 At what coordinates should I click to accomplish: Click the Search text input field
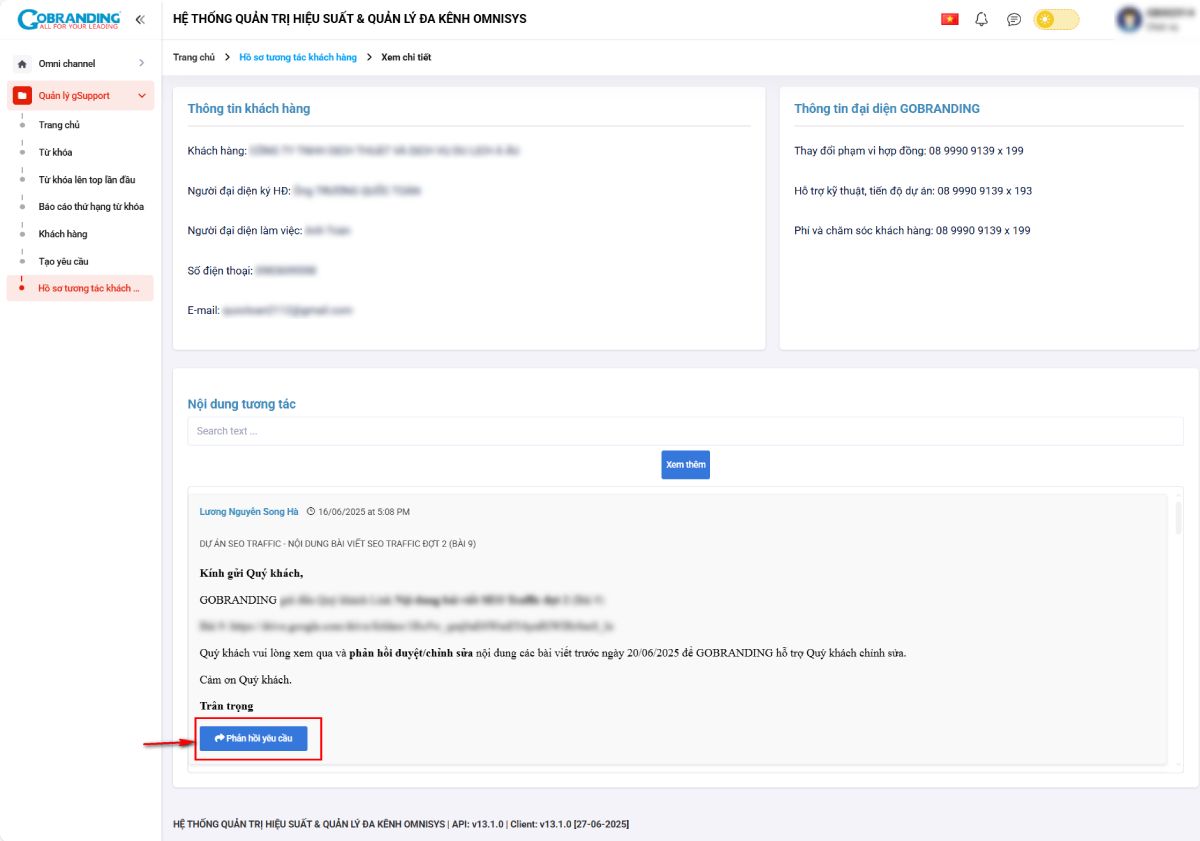click(x=685, y=431)
